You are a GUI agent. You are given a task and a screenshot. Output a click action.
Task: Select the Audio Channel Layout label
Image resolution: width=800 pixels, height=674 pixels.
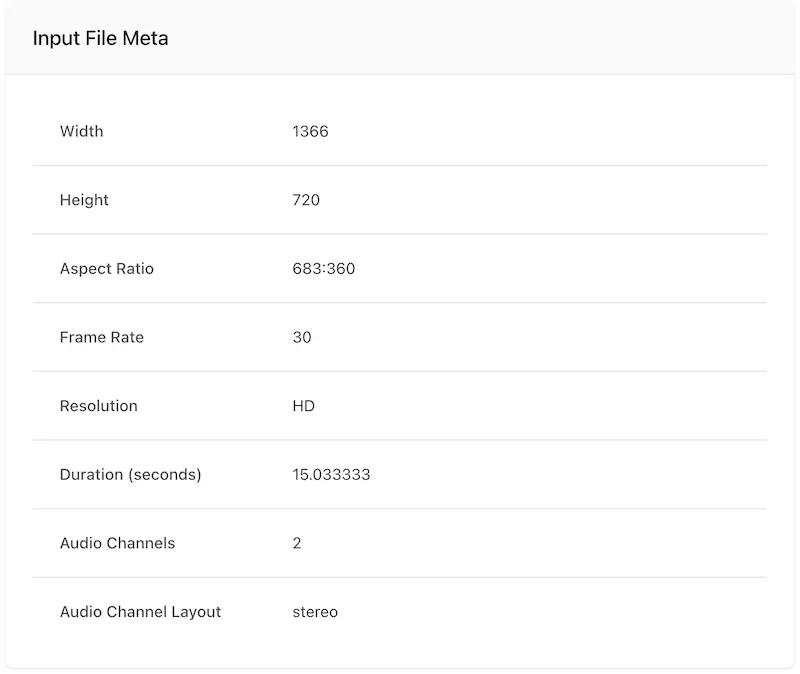point(140,611)
